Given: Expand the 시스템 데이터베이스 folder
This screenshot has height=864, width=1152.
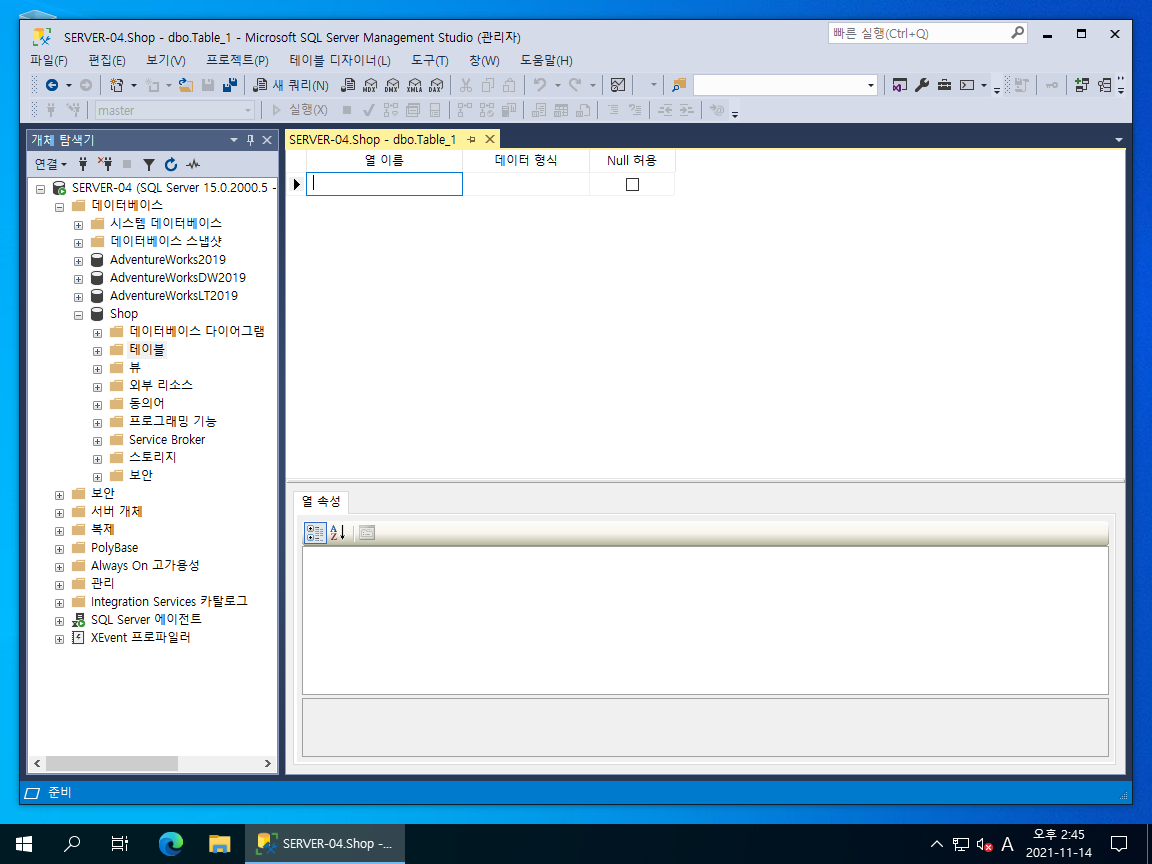Looking at the screenshot, I should (x=79, y=225).
